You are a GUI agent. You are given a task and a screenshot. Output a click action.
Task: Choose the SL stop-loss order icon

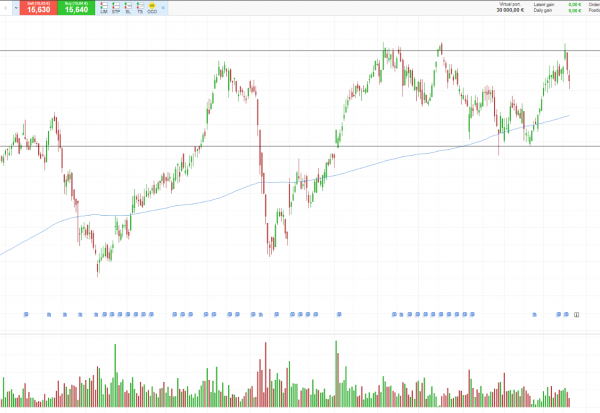tap(128, 8)
